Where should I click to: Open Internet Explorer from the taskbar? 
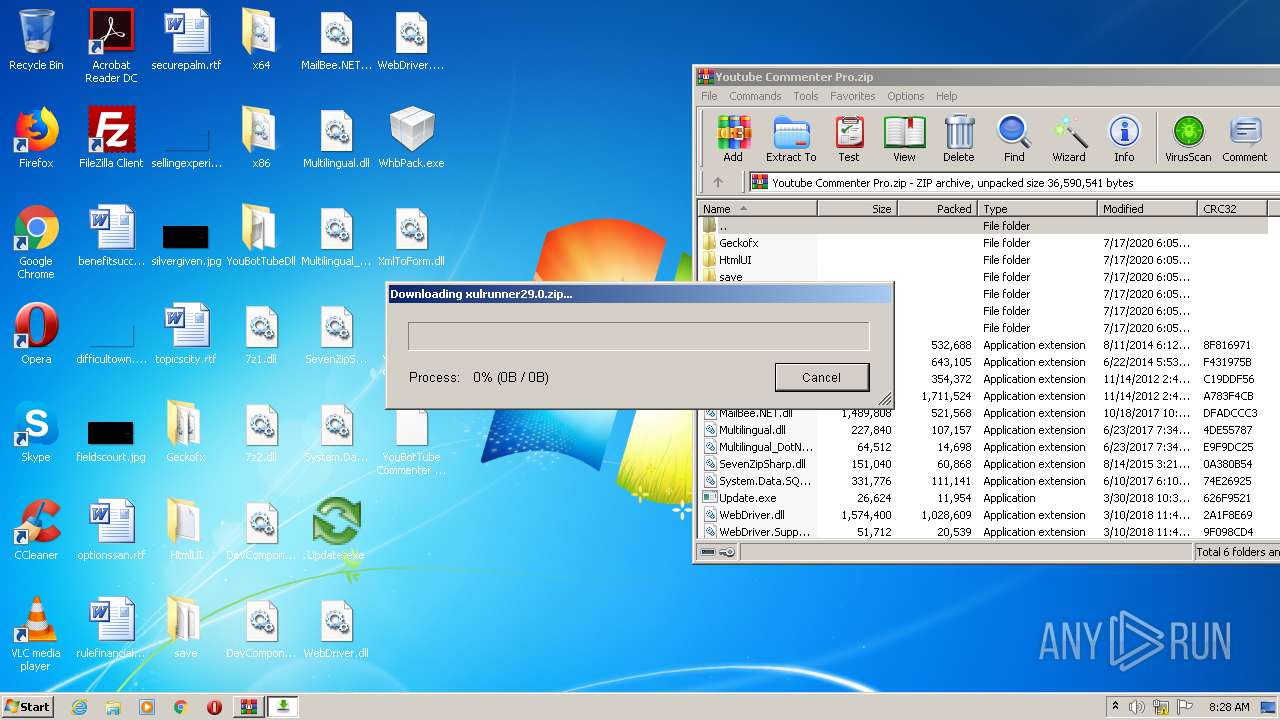(79, 707)
